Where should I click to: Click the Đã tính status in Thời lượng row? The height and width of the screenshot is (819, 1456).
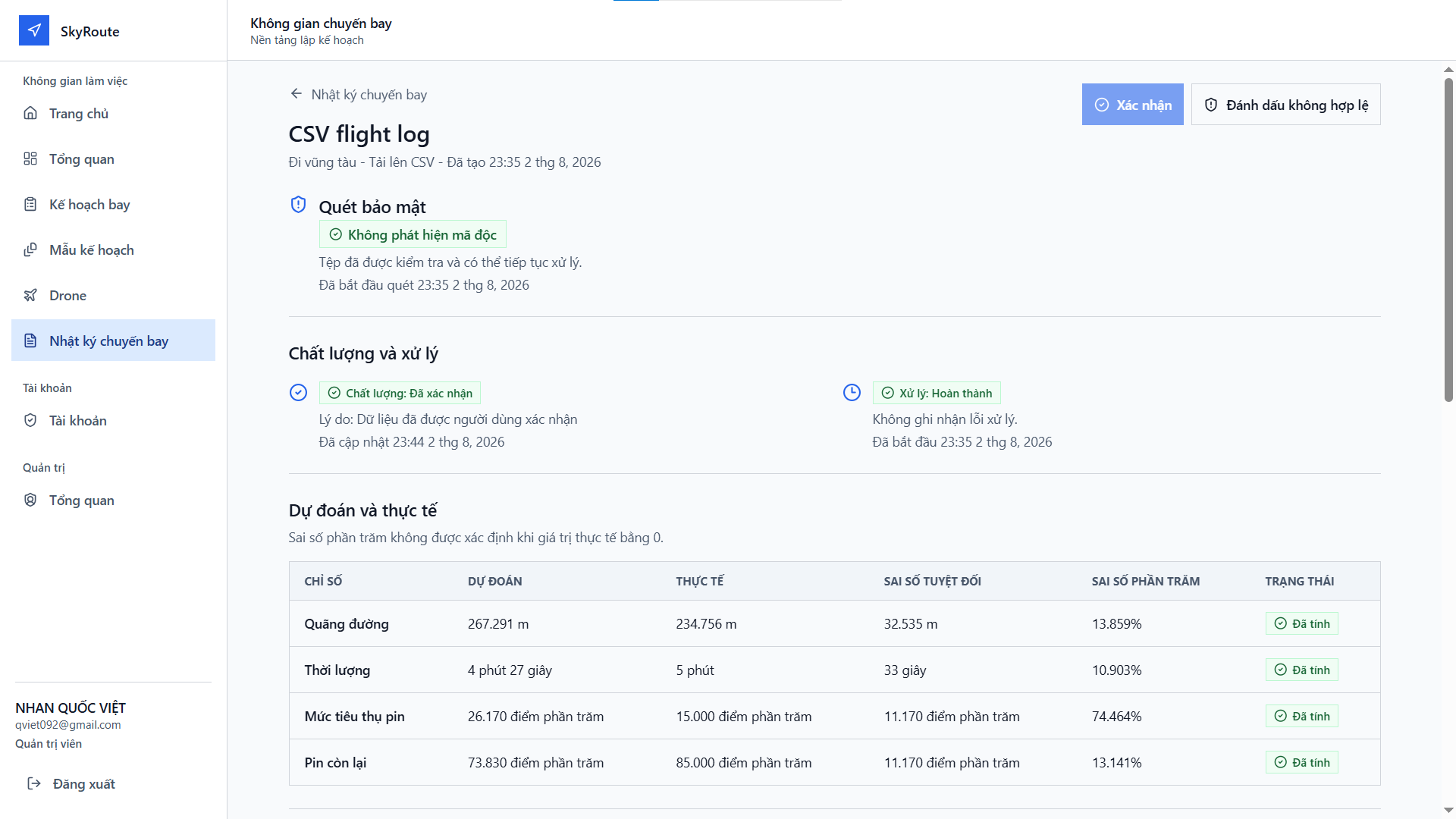point(1301,670)
